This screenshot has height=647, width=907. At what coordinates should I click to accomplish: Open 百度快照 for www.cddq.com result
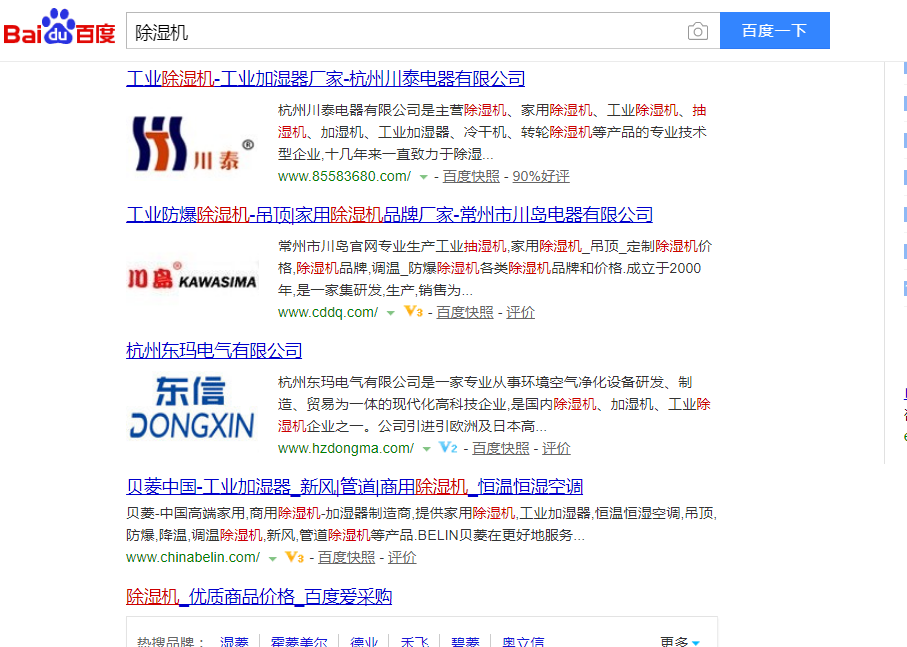465,312
